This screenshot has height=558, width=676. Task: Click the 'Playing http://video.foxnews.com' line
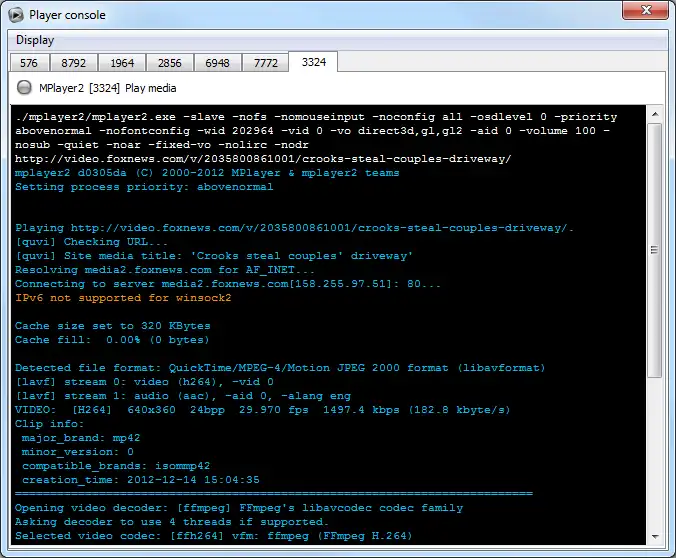point(294,228)
